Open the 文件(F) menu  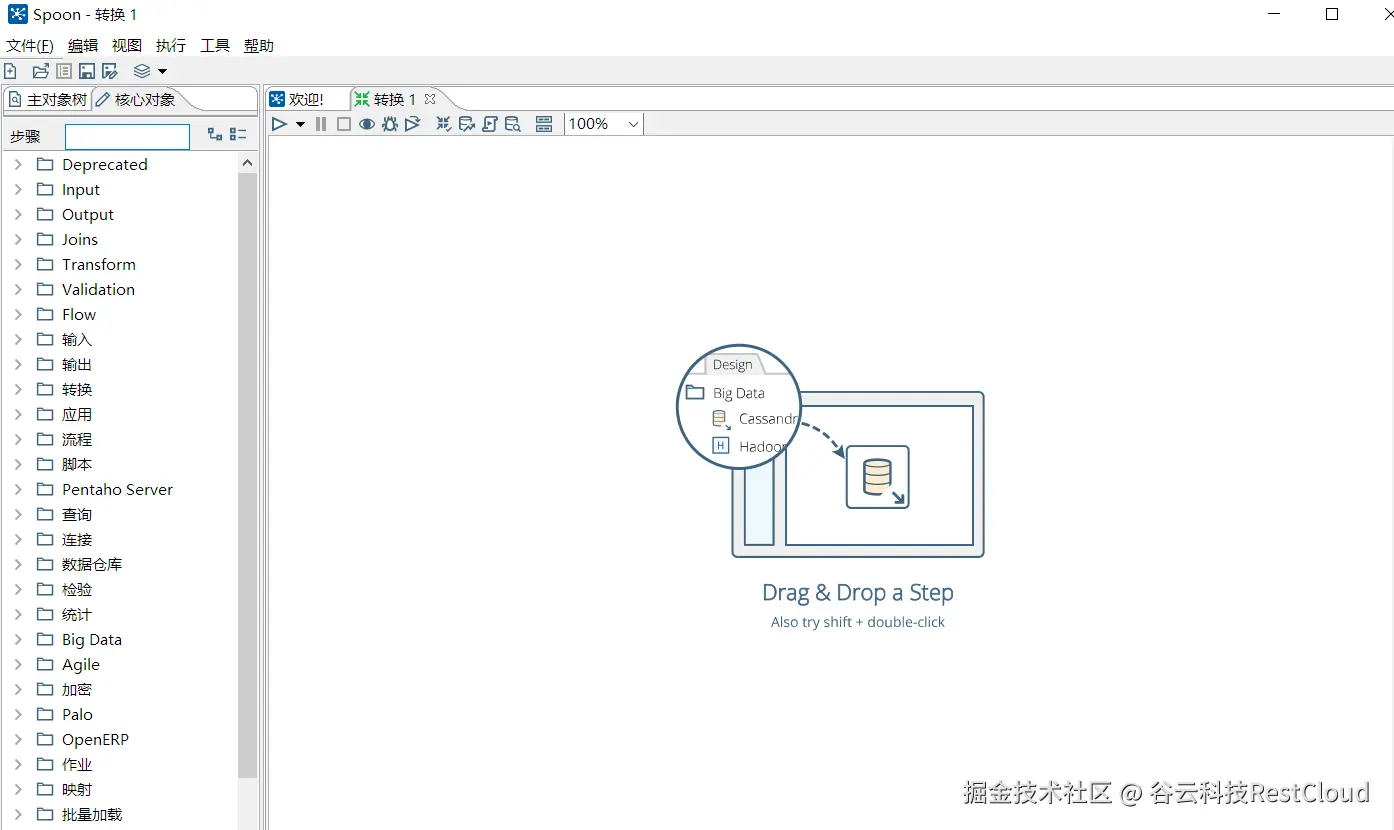pyautogui.click(x=30, y=45)
